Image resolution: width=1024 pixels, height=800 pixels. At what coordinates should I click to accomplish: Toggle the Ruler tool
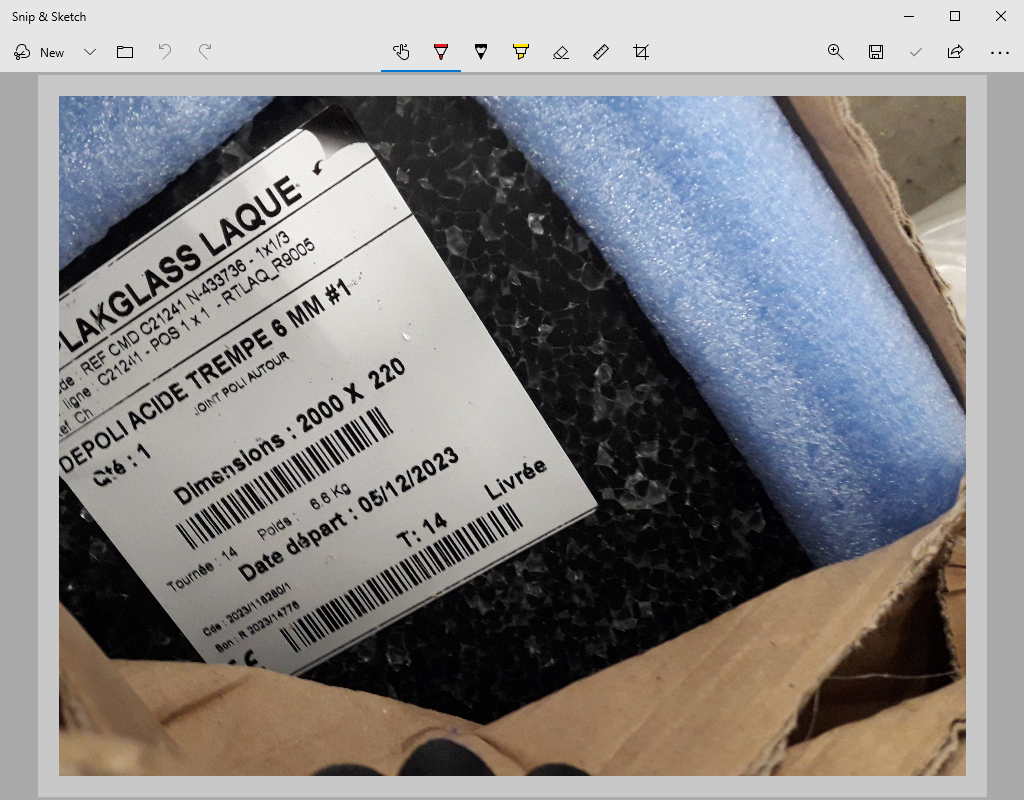601,52
